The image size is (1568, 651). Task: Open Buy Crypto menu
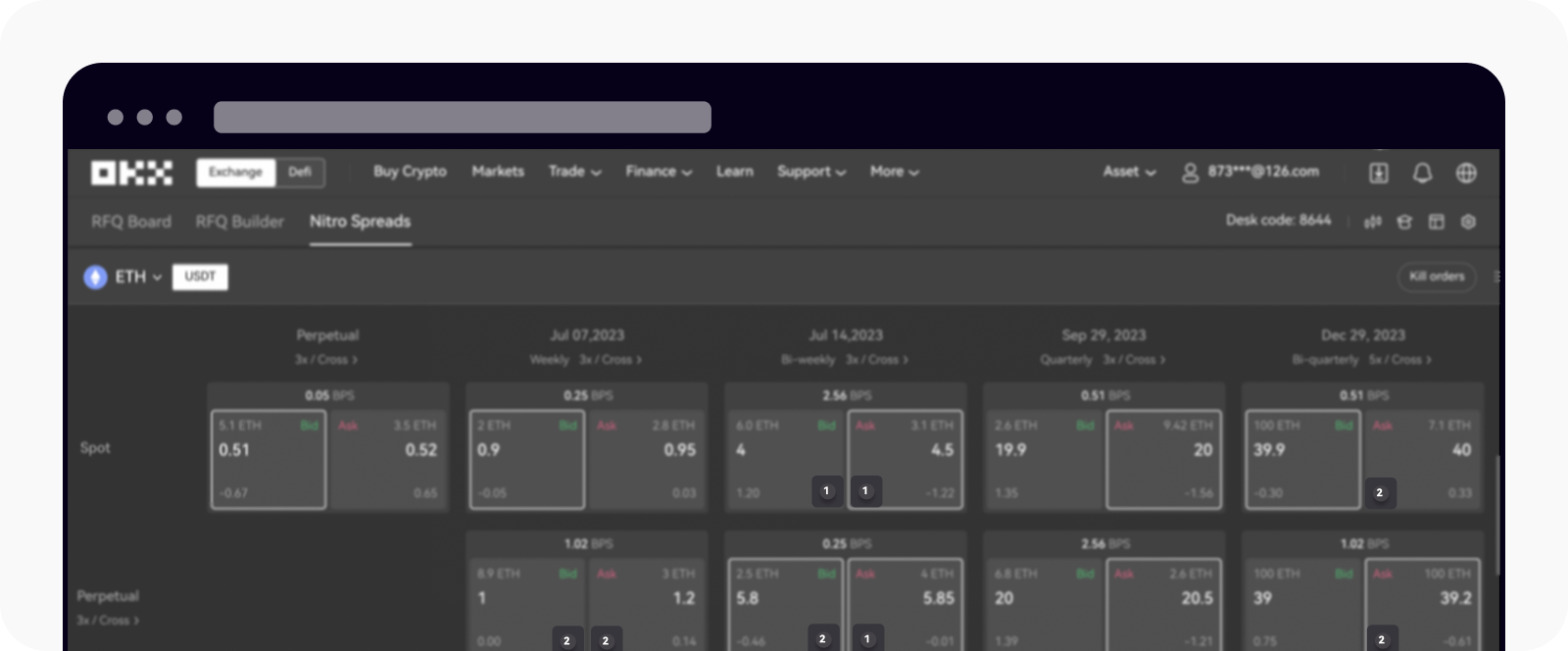click(x=410, y=172)
